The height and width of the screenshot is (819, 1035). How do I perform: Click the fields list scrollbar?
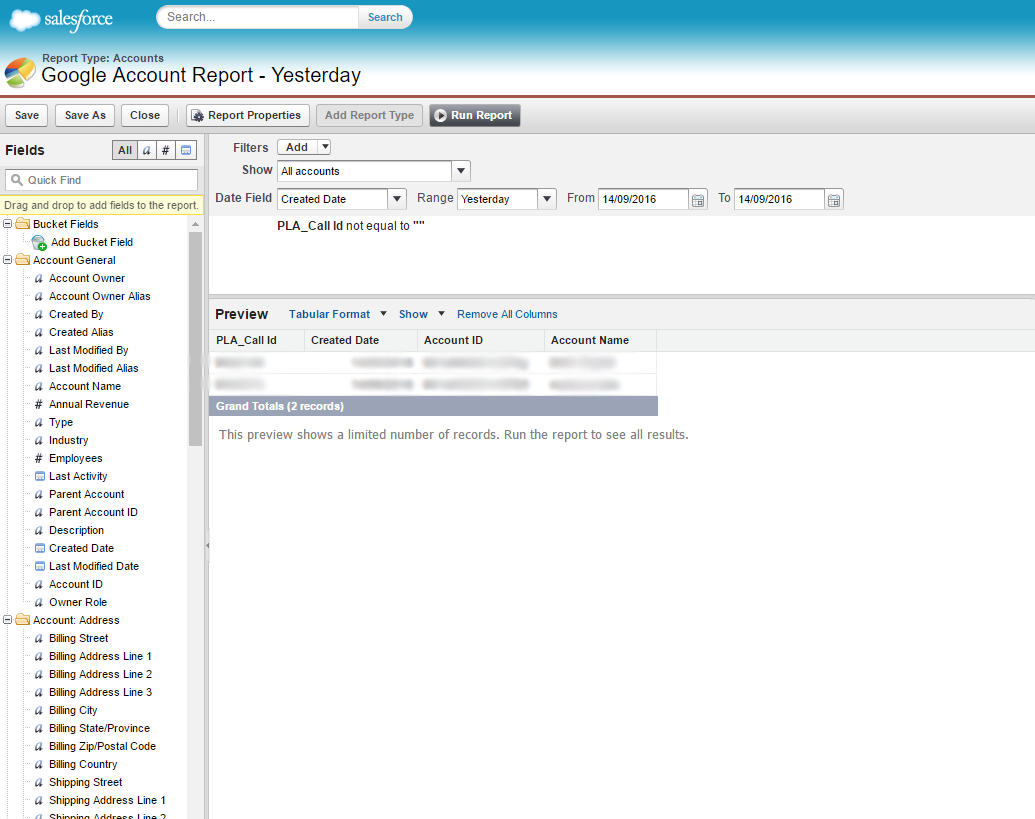click(x=195, y=338)
